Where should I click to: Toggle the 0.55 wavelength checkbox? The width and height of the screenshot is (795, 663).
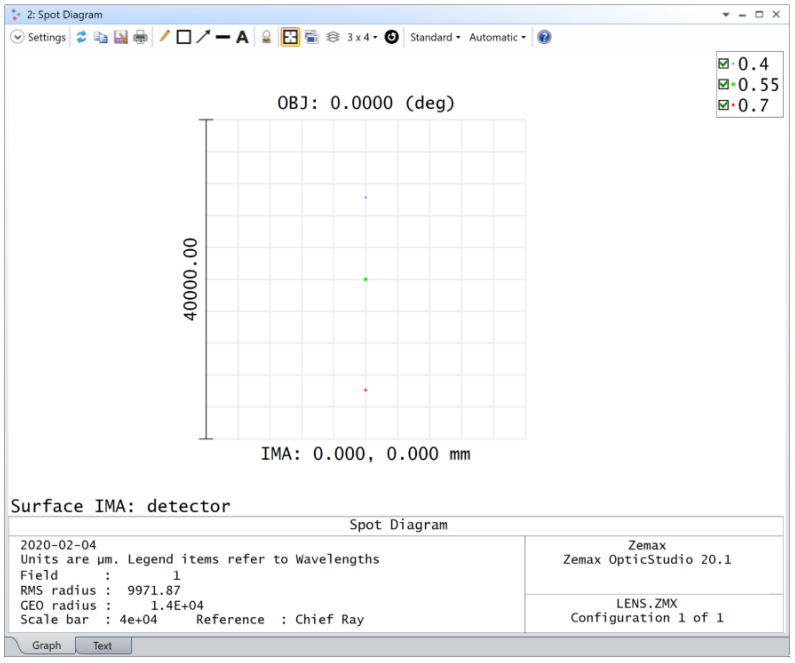tap(724, 85)
